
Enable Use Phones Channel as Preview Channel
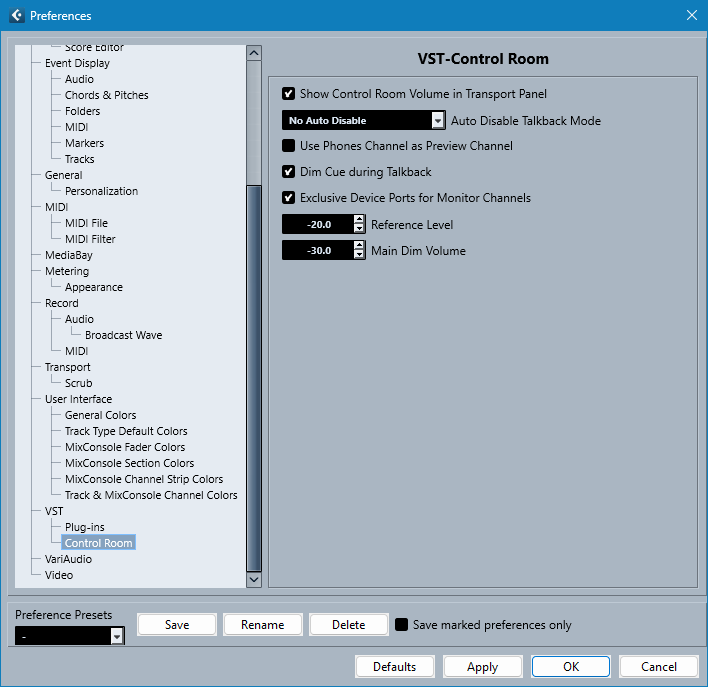(289, 146)
